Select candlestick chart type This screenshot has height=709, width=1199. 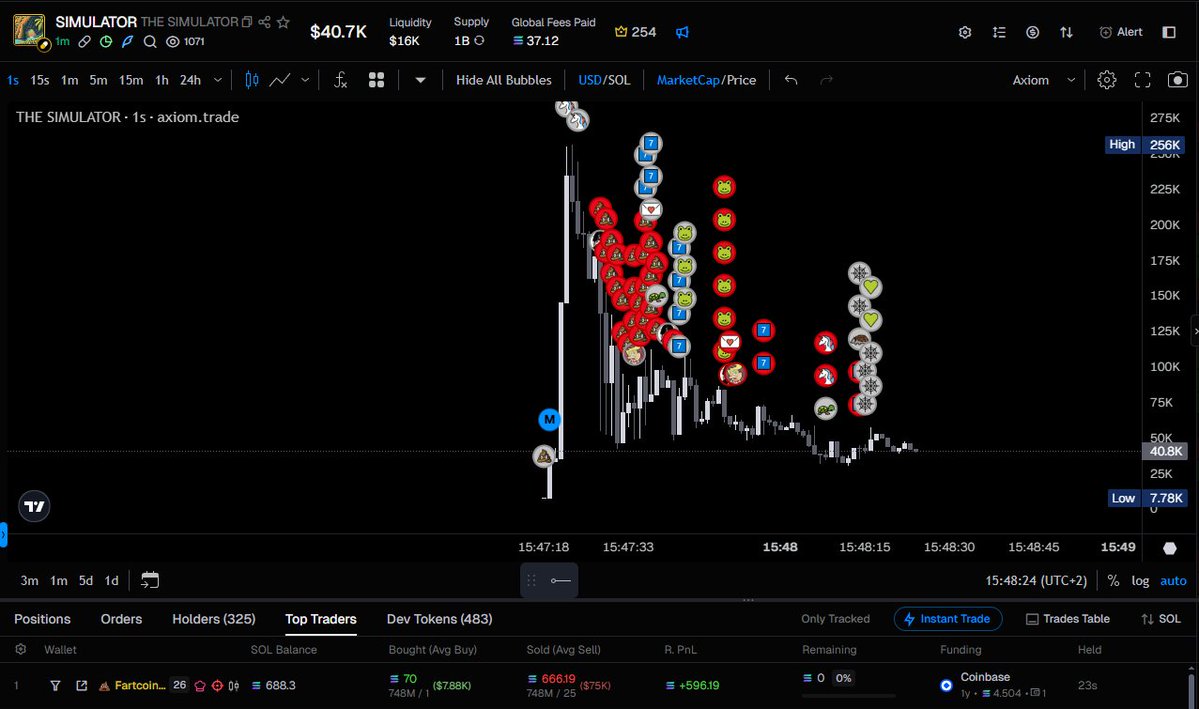252,80
